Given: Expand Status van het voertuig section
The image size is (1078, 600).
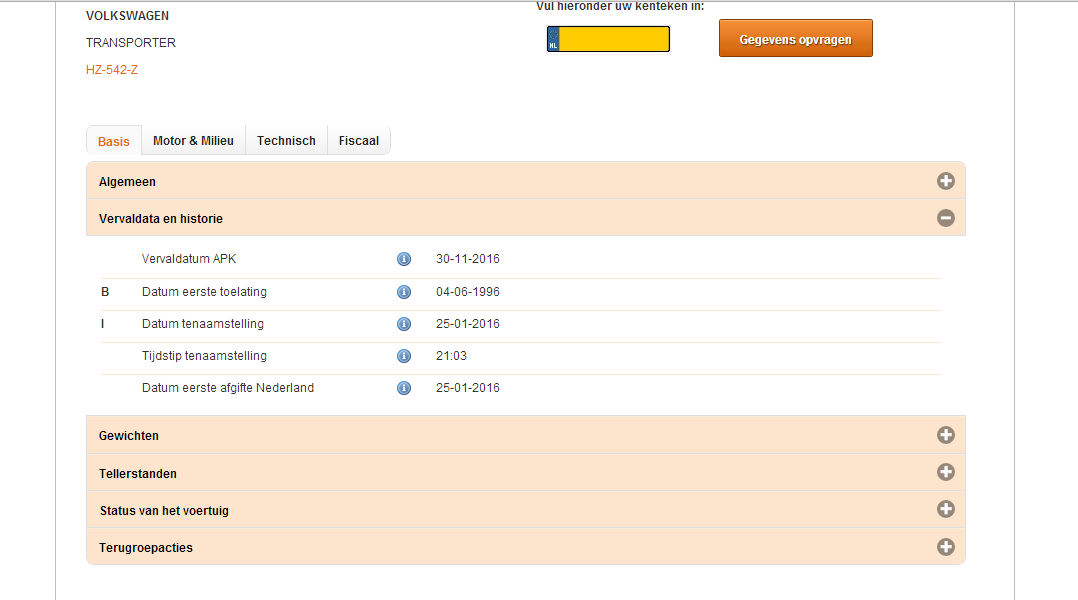Looking at the screenshot, I should 164,510.
